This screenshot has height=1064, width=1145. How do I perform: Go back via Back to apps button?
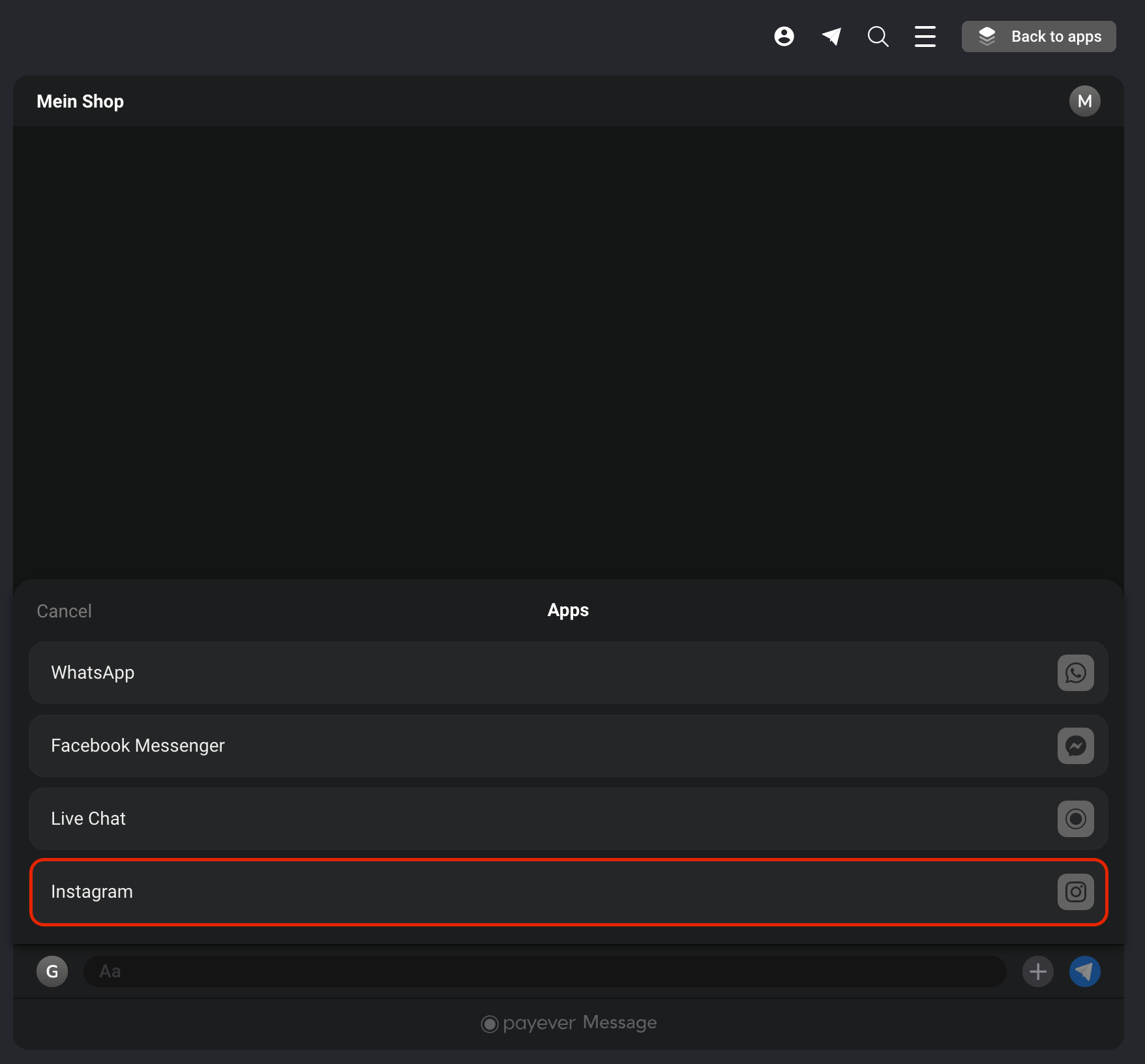pyautogui.click(x=1039, y=37)
